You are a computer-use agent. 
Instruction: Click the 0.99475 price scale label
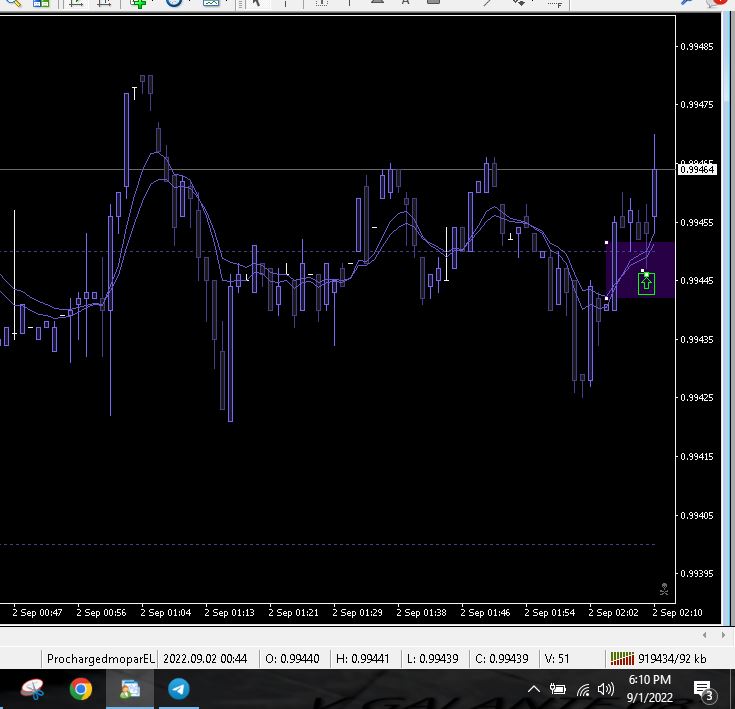tap(697, 104)
